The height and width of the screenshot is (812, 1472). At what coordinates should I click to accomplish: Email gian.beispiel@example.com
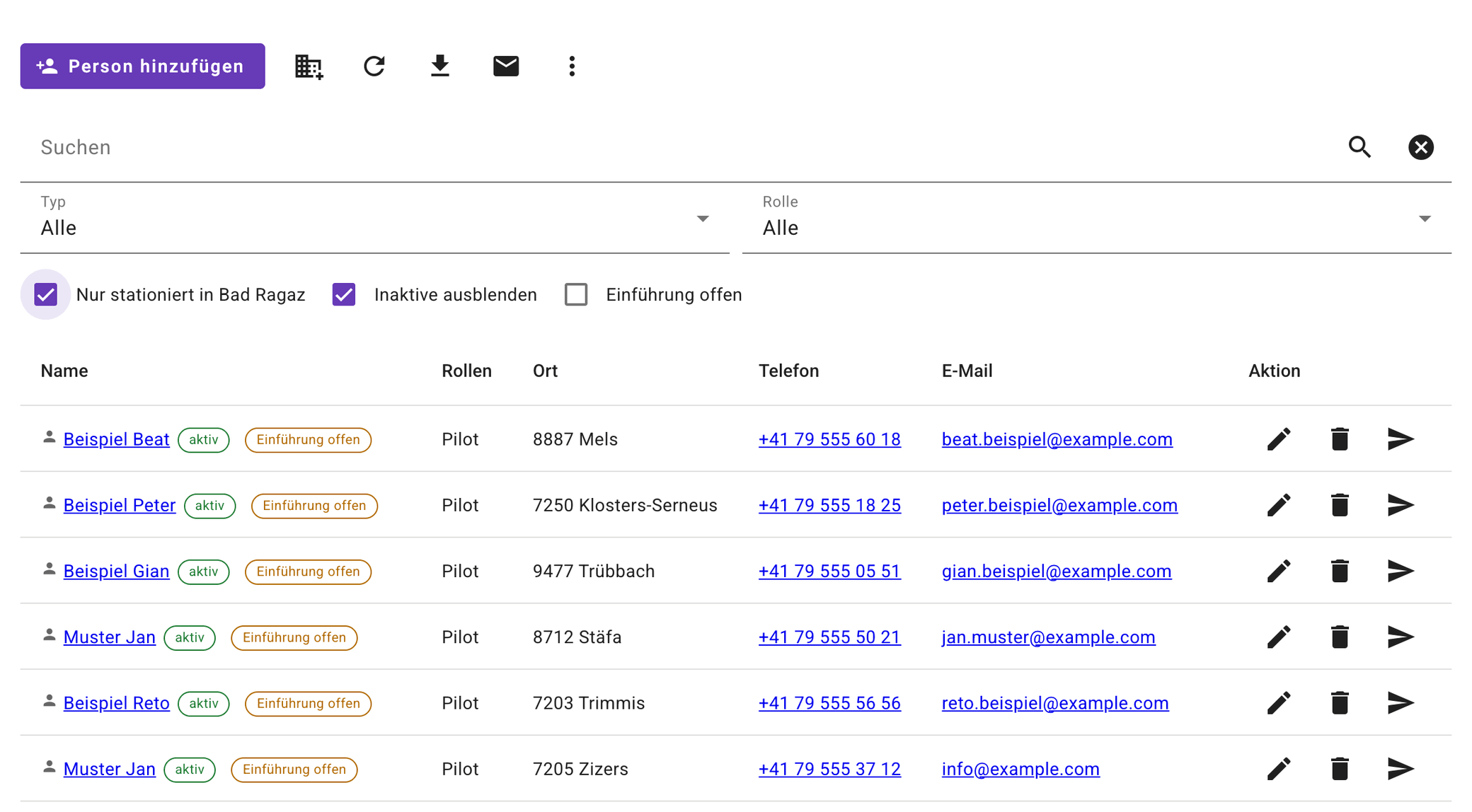click(1057, 571)
